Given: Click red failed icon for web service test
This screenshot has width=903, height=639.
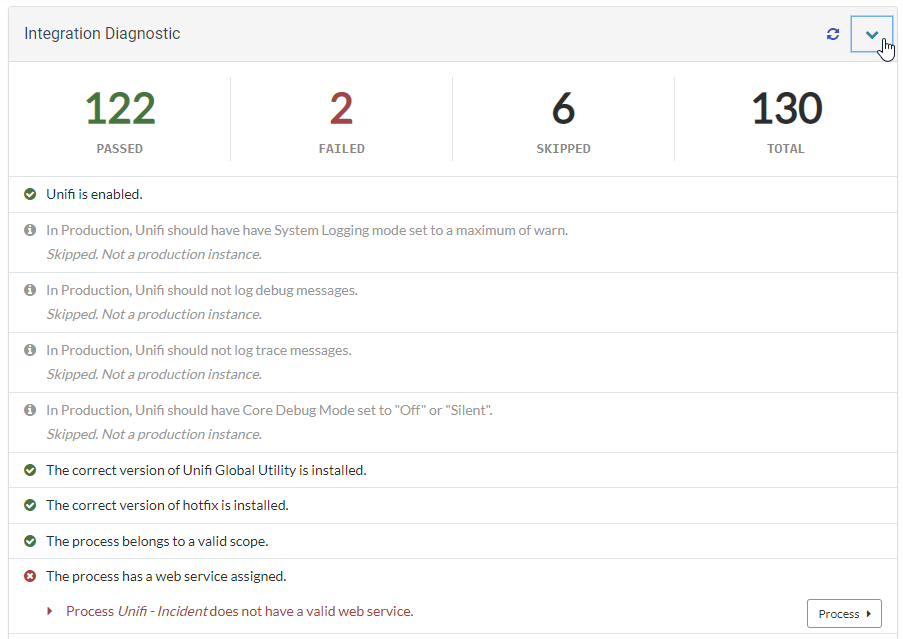Looking at the screenshot, I should (x=30, y=576).
